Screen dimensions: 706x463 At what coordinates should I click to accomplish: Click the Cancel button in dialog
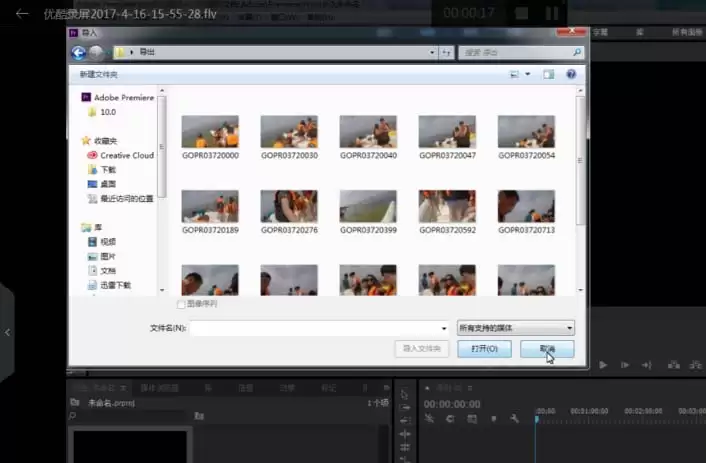547,348
